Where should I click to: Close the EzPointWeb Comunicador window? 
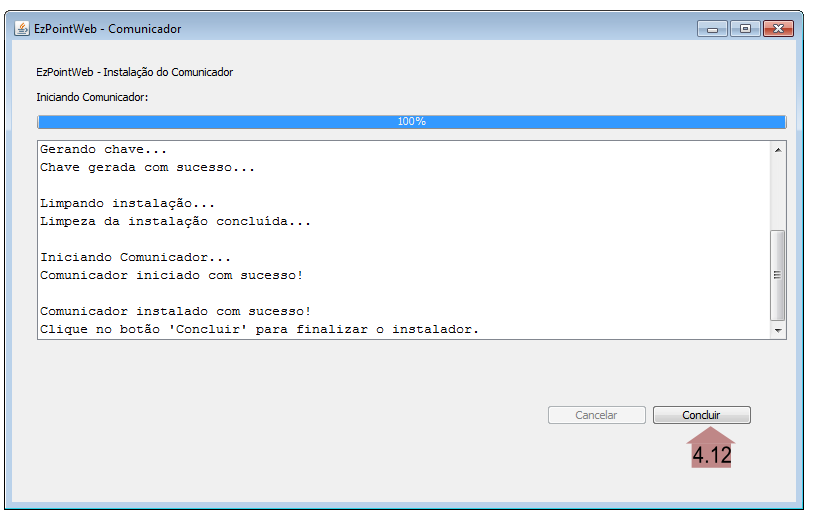(777, 29)
